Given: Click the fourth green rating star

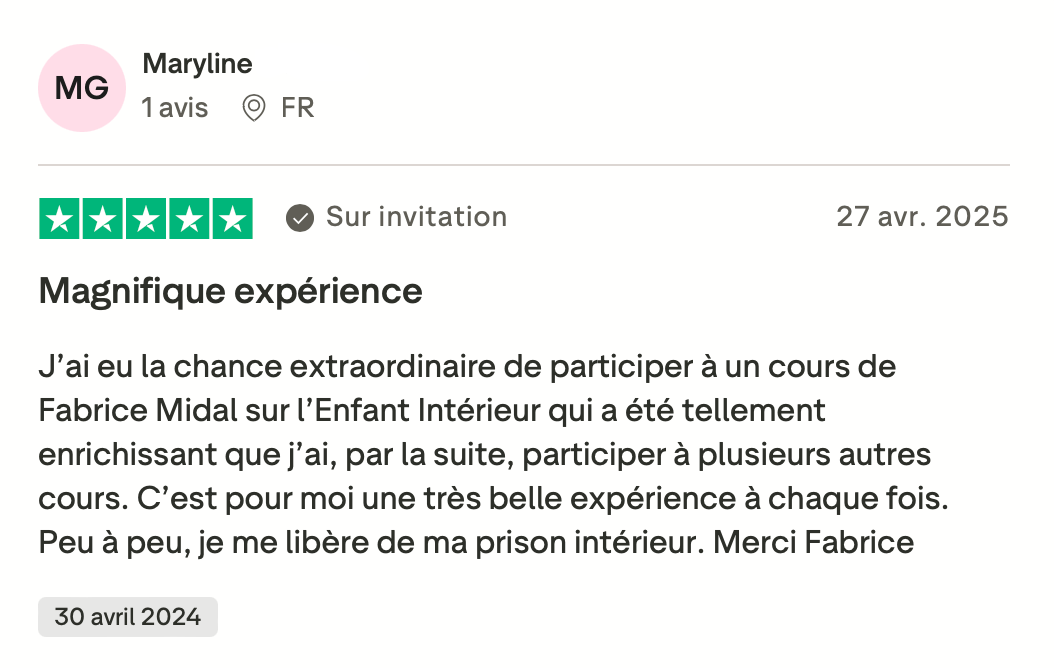Looking at the screenshot, I should pos(189,219).
